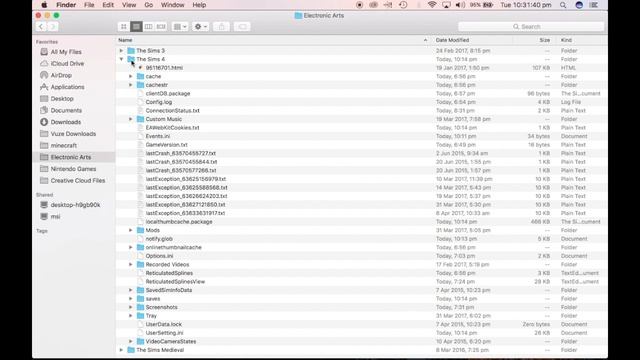Expand the Mods folder
Screen dimensions: 640x360
tap(131, 230)
